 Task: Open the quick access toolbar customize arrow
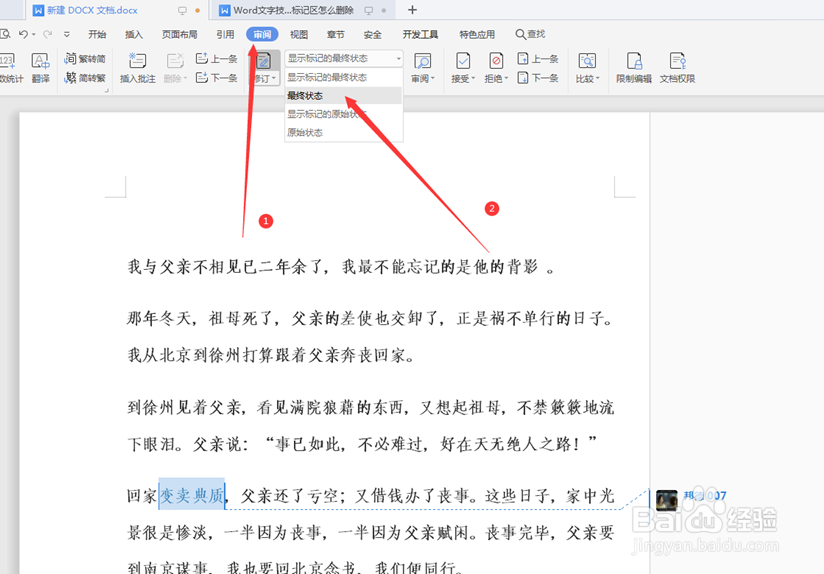[67, 34]
